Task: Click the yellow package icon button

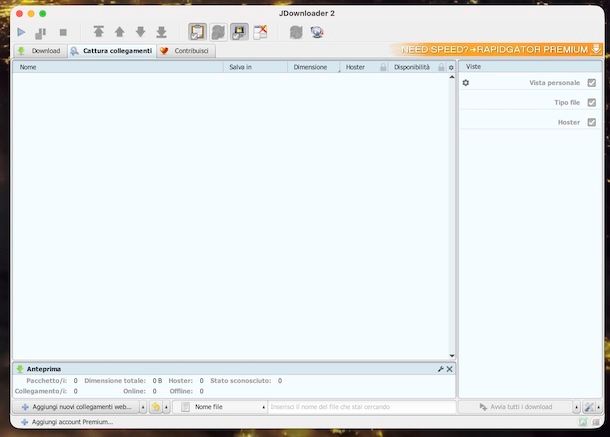Action: tap(156, 407)
